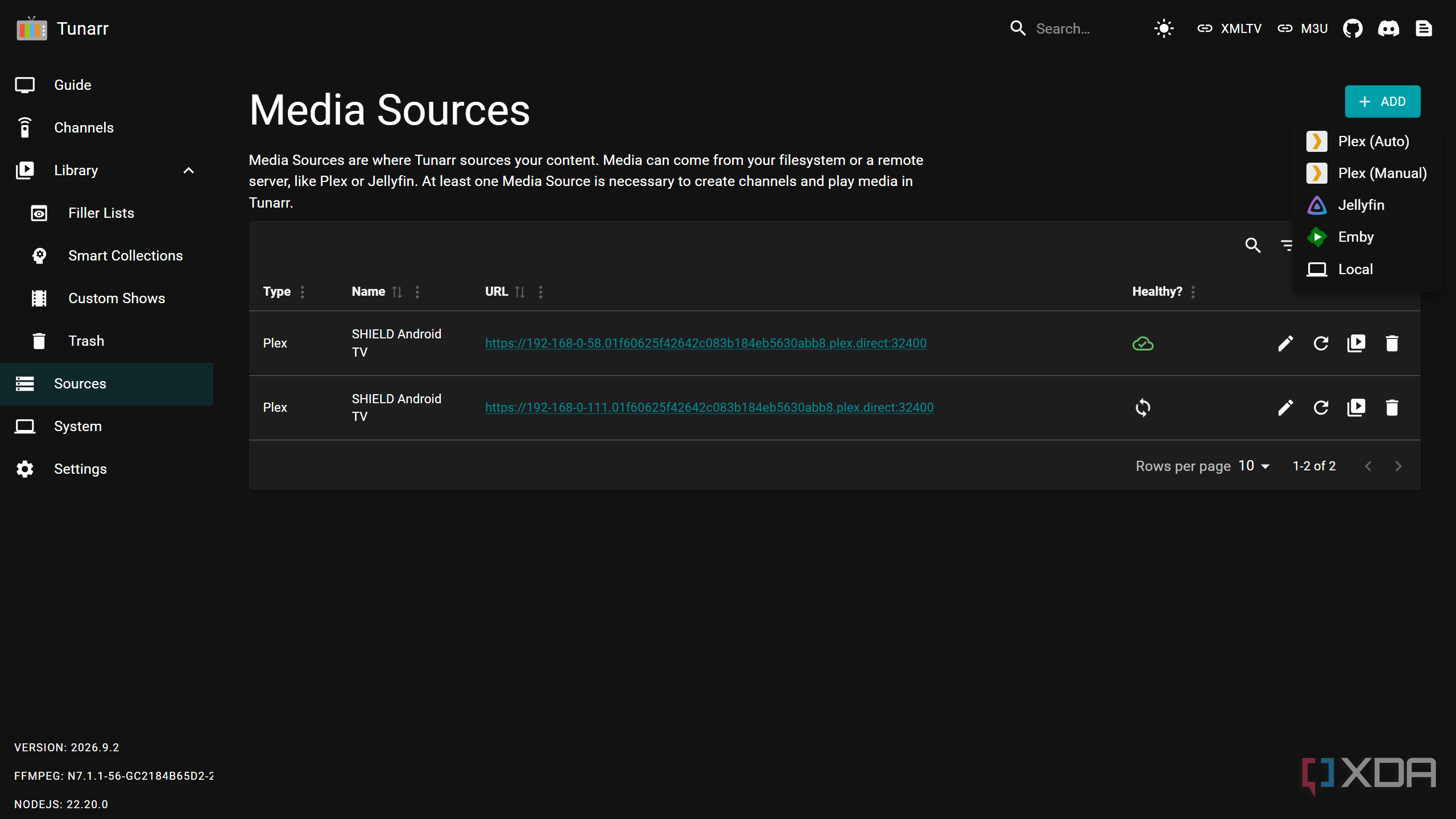Edit the 192-168-0-58 source with pencil icon
This screenshot has height=819, width=1456.
[x=1285, y=343]
